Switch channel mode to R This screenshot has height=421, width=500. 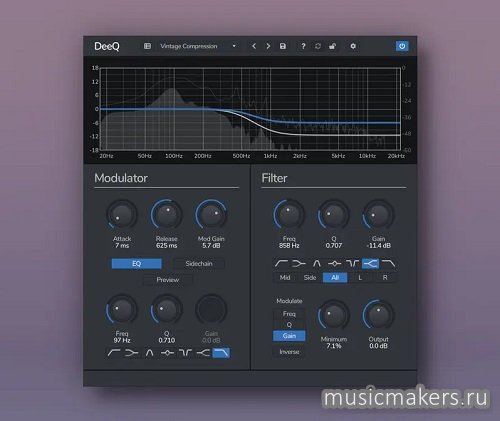(385, 277)
